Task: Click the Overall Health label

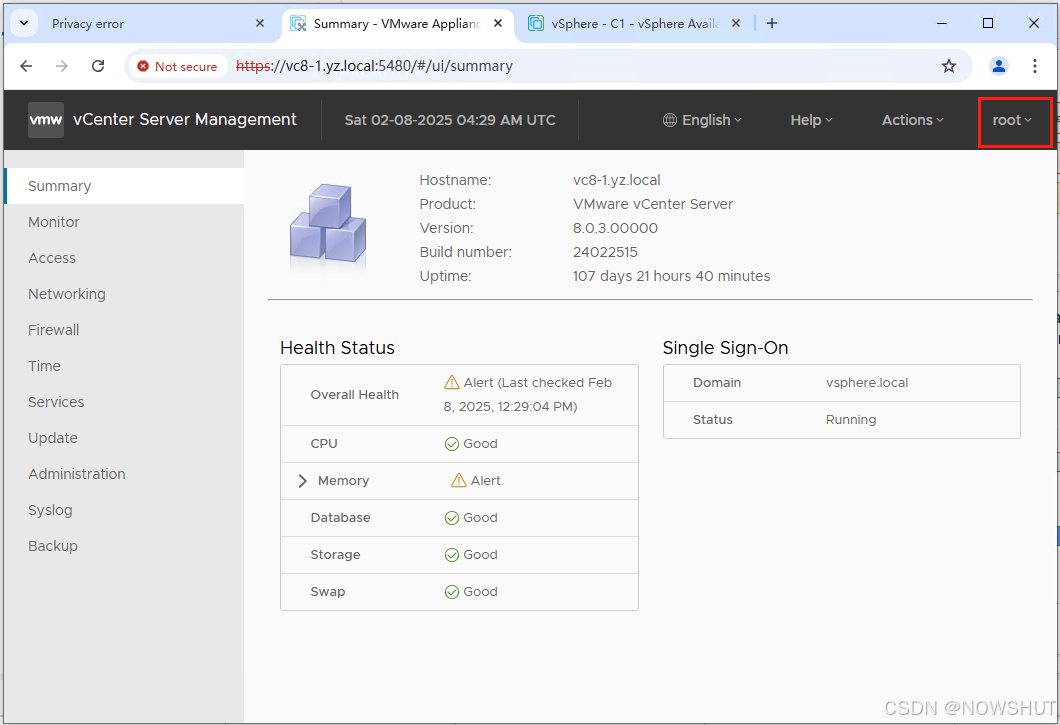Action: pyautogui.click(x=354, y=395)
